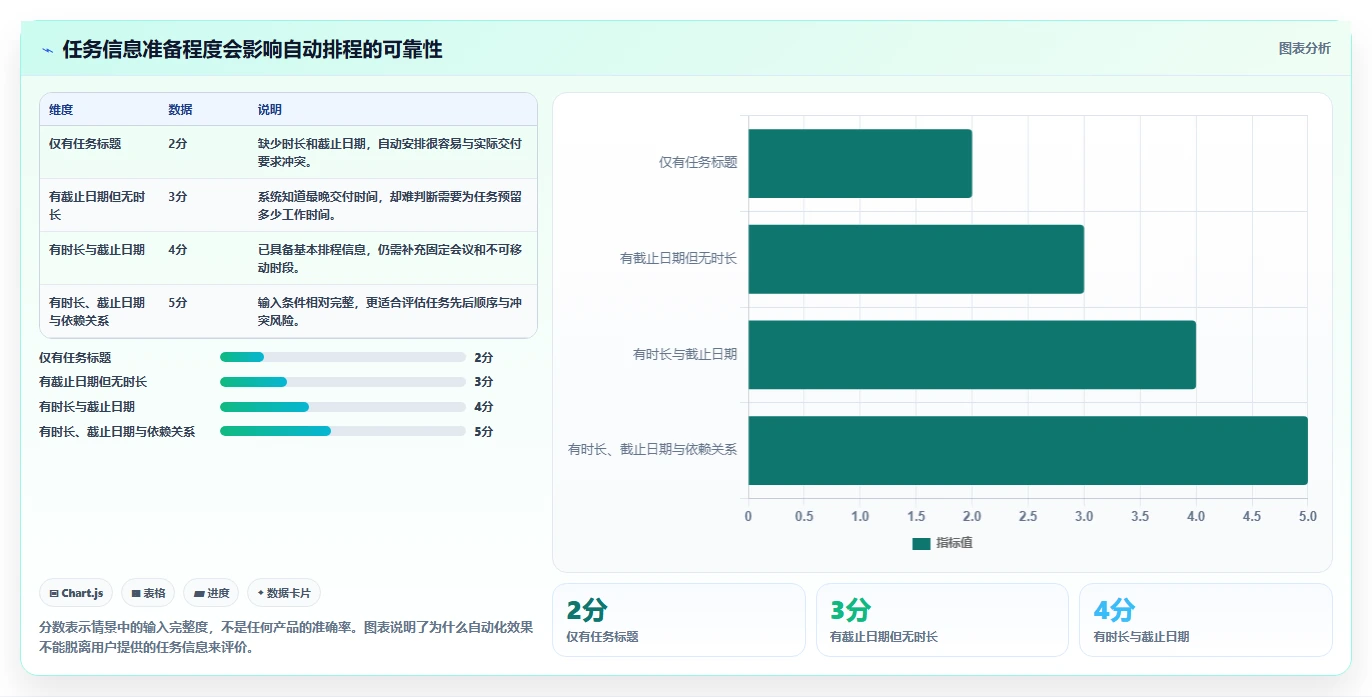Image resolution: width=1372 pixels, height=697 pixels.
Task: Click the footer note starting 分数表示情景中的输入完整度
Action: (286, 637)
